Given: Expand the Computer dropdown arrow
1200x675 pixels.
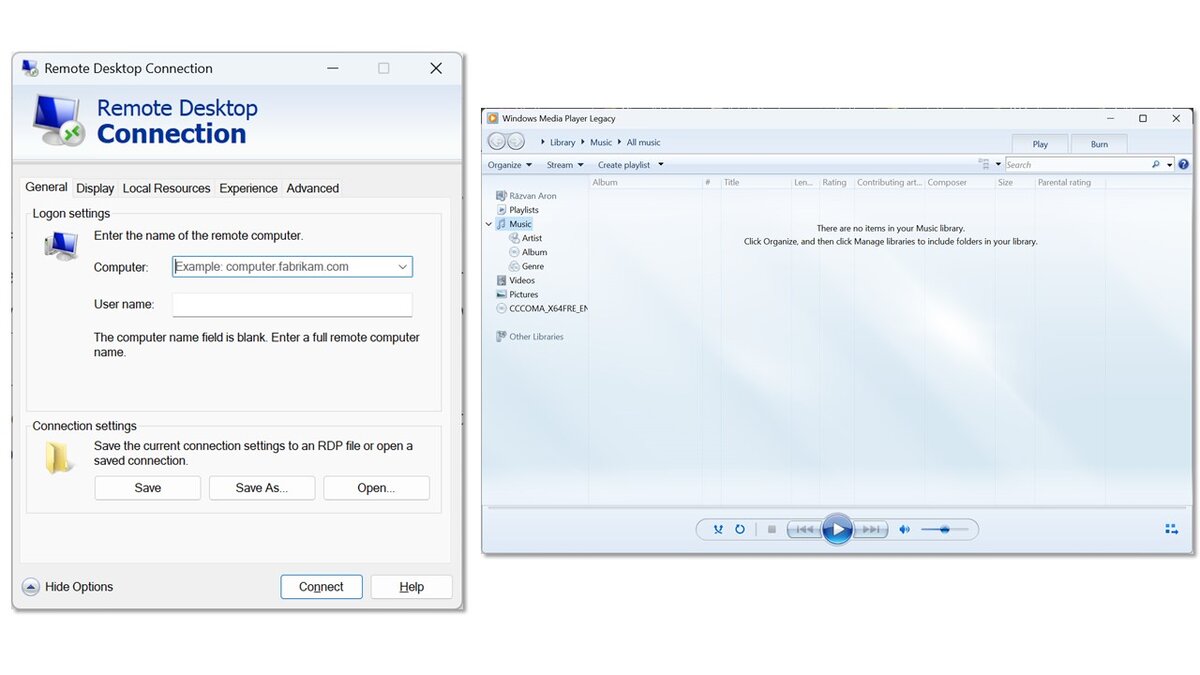Looking at the screenshot, I should pos(402,267).
